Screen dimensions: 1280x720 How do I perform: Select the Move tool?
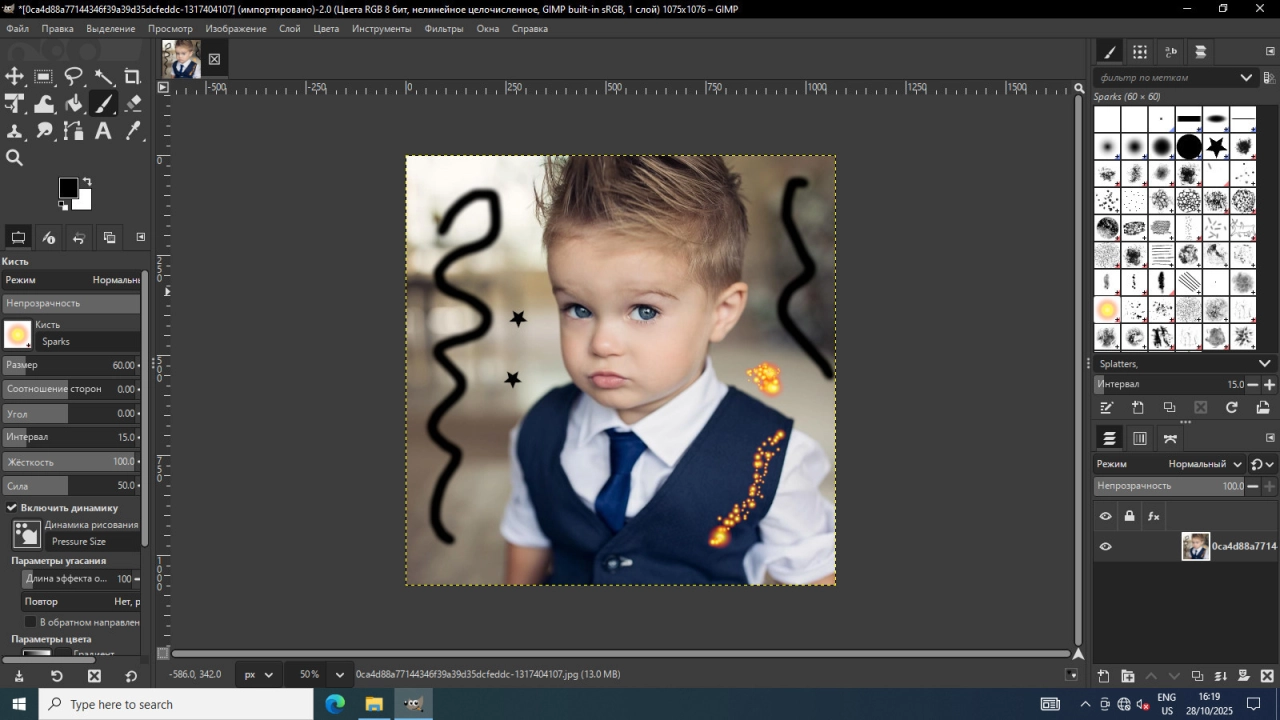pyautogui.click(x=15, y=76)
